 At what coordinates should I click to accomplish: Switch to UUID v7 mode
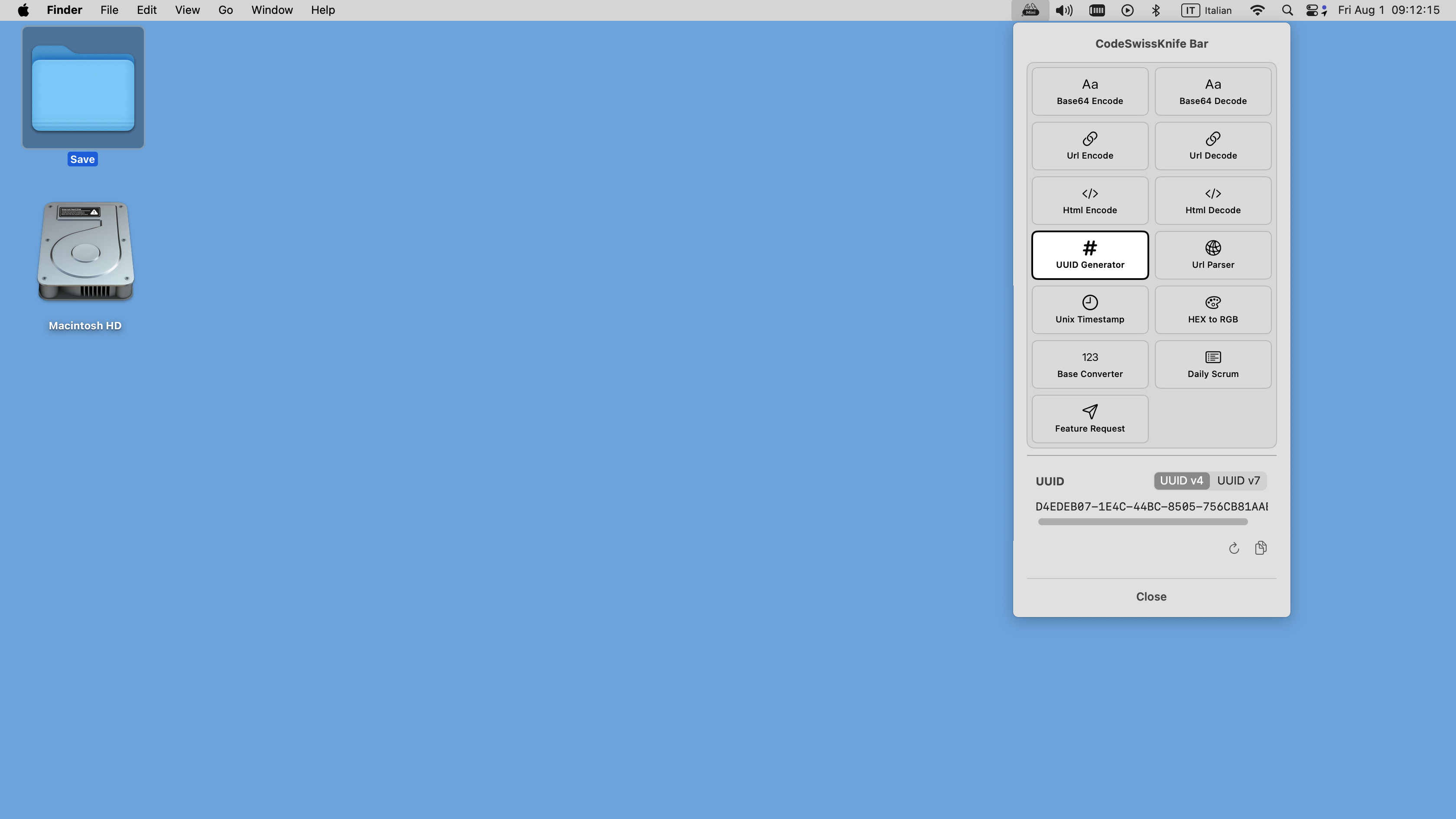pos(1238,481)
